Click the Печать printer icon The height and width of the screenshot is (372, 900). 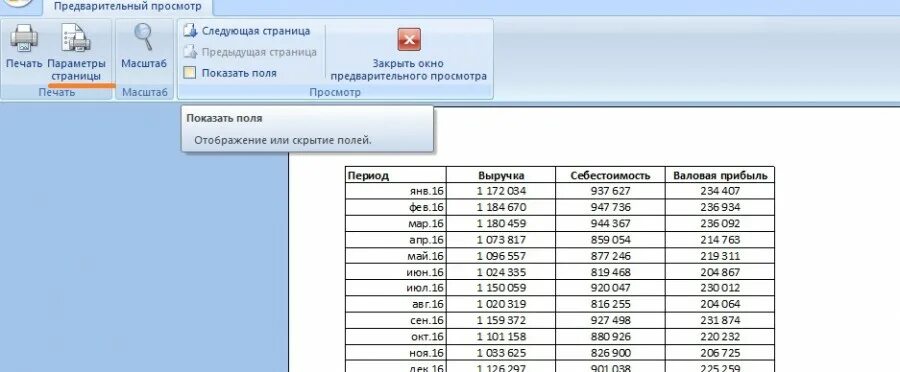pos(24,39)
